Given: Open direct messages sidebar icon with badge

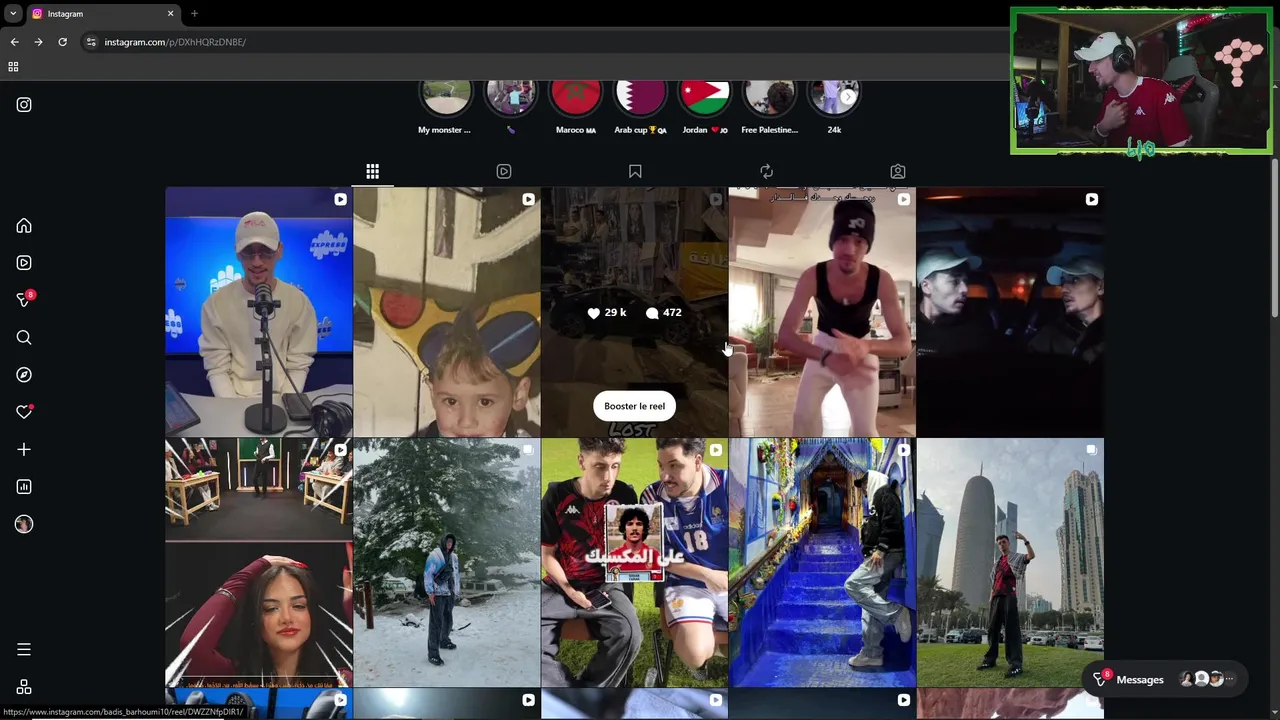Looking at the screenshot, I should coord(25,299).
